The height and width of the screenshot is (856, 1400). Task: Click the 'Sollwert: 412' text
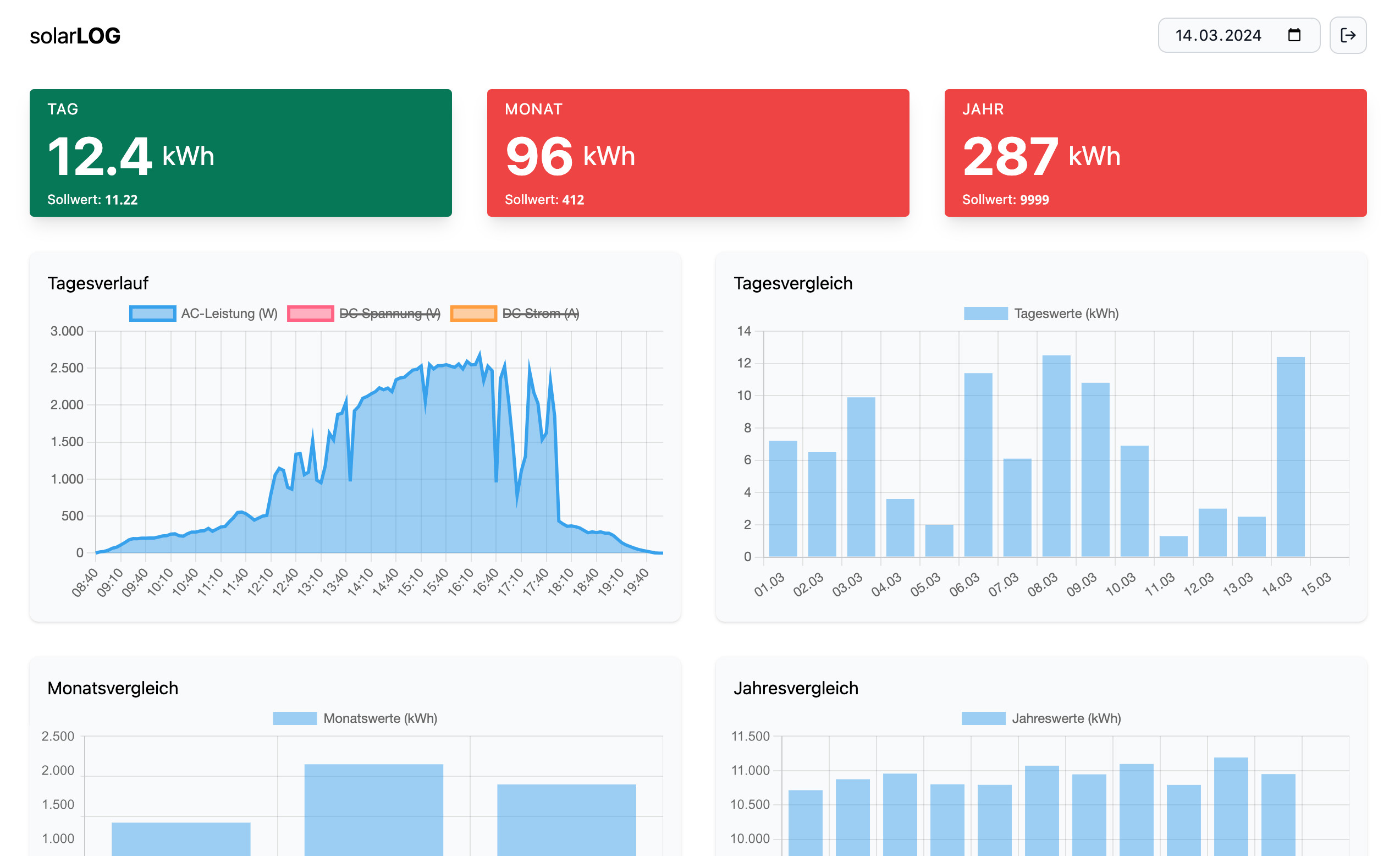[544, 200]
